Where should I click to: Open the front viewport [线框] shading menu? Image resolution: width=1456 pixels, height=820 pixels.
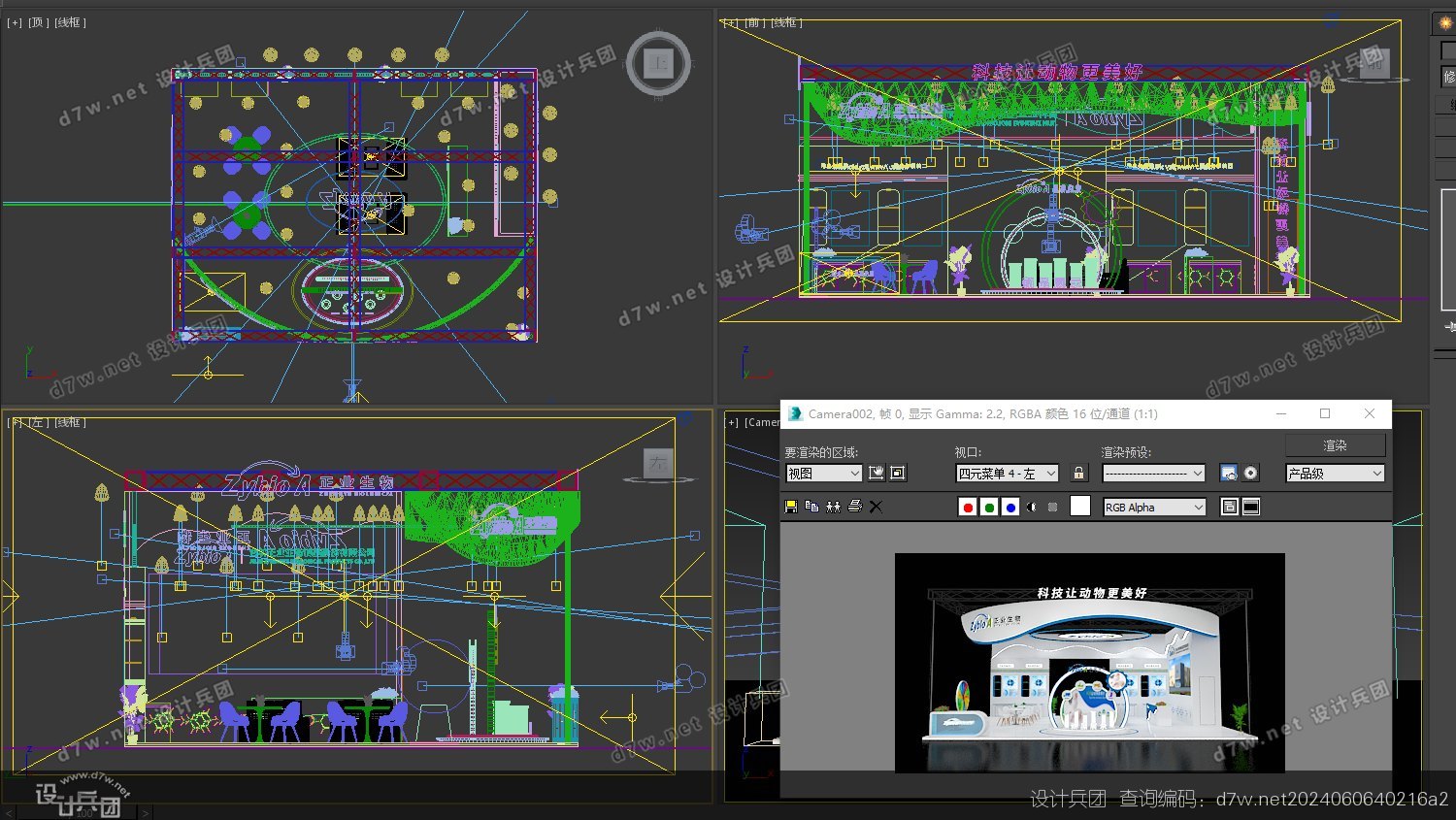[786, 22]
